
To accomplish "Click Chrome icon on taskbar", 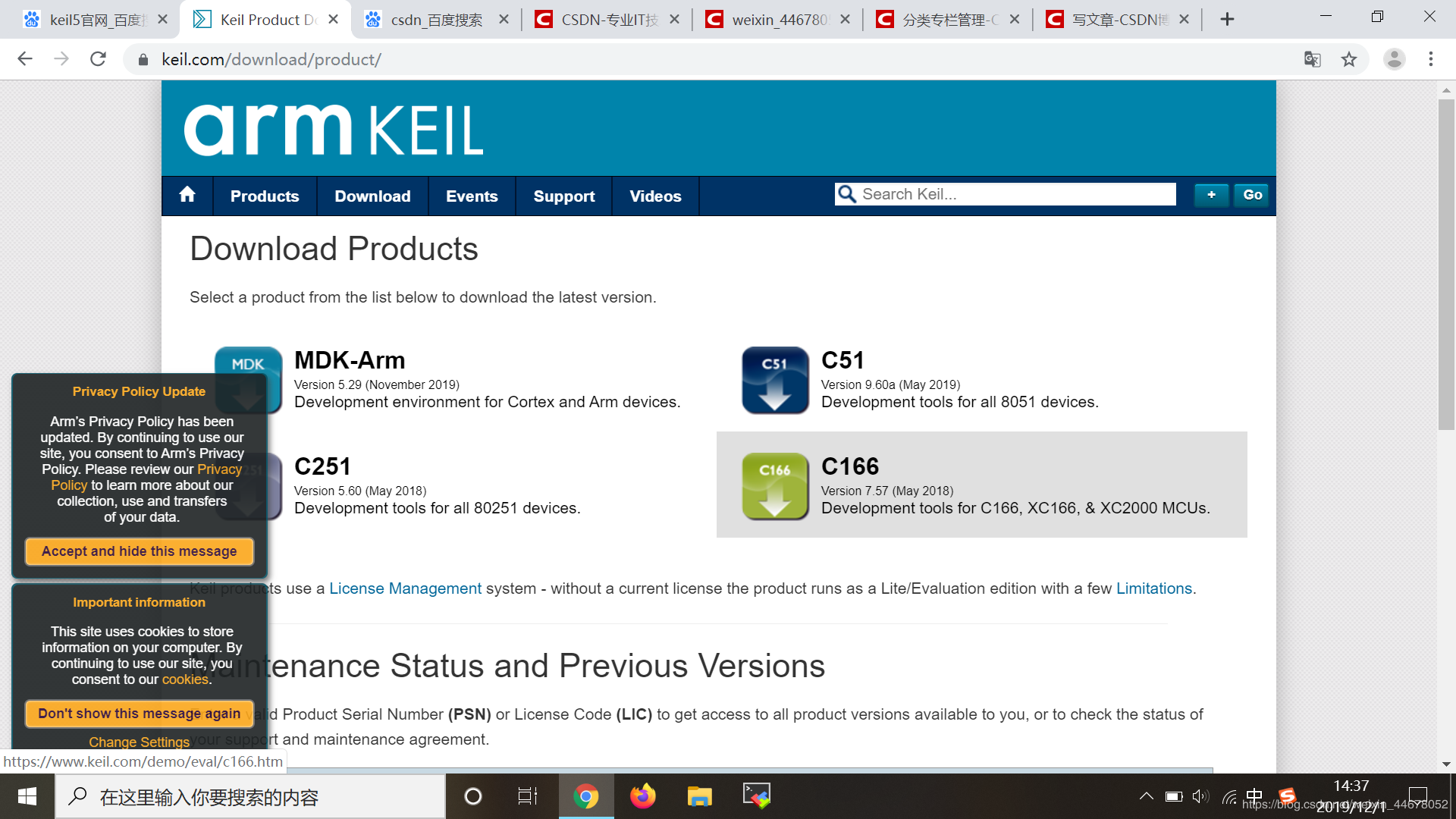I will click(x=585, y=796).
